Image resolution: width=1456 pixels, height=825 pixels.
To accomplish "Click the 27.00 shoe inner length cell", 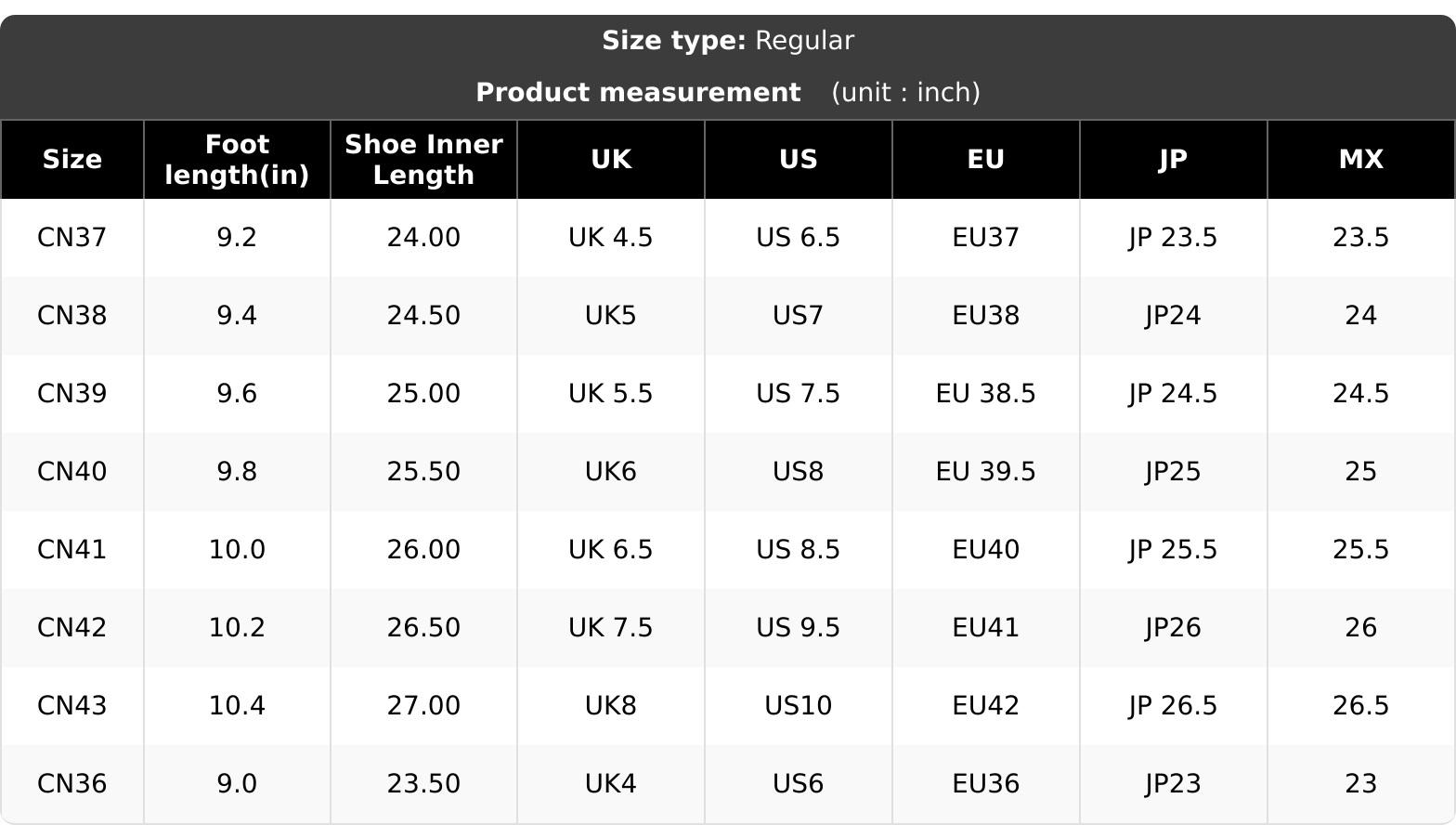I will pos(423,706).
